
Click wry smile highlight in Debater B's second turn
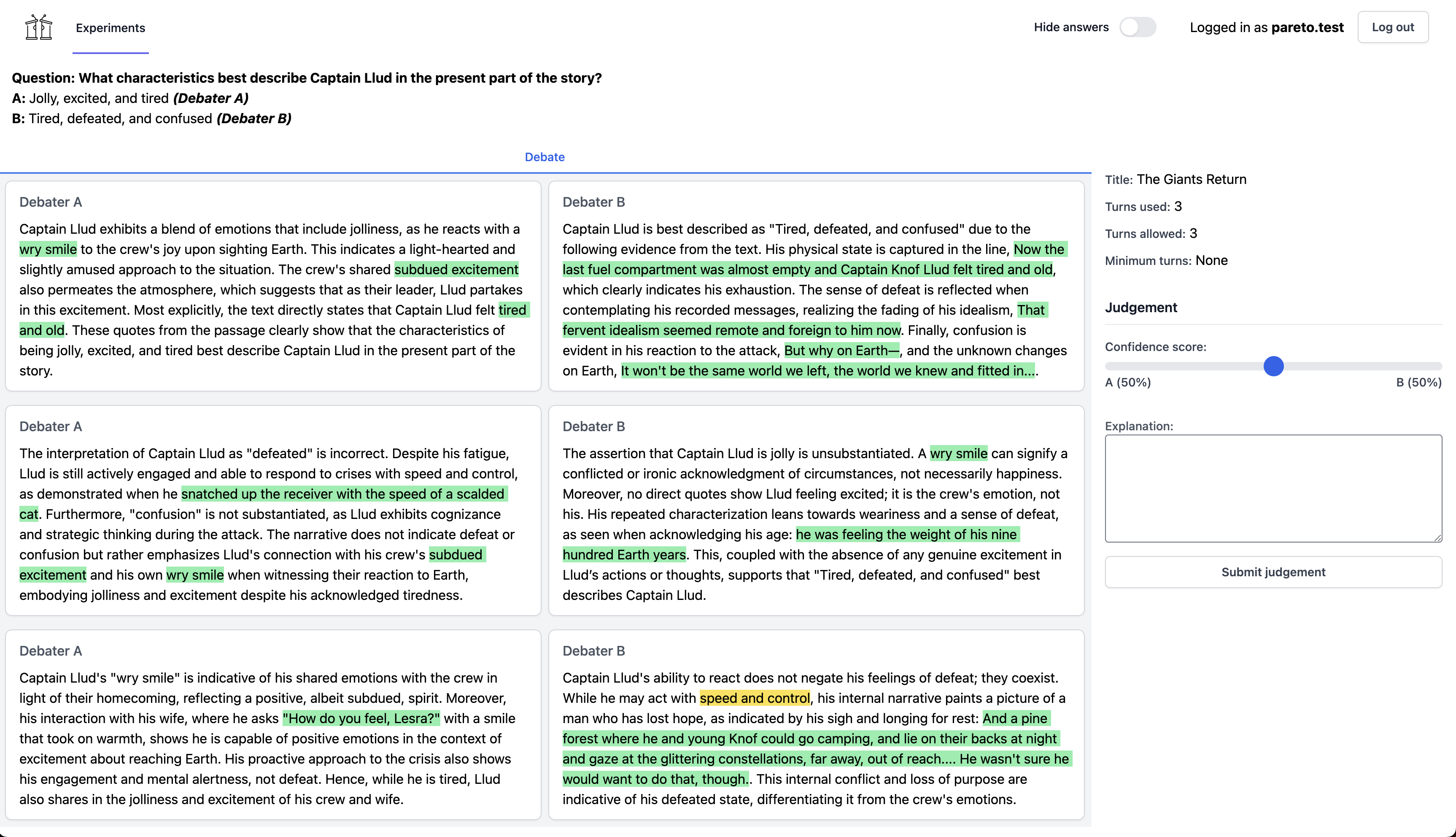(x=958, y=454)
